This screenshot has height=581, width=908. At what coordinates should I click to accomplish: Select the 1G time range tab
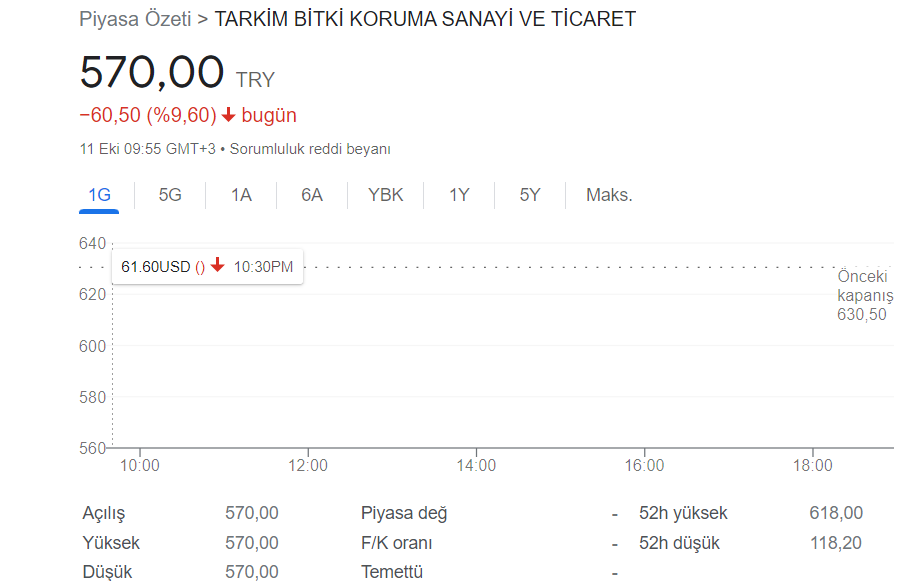coord(99,195)
